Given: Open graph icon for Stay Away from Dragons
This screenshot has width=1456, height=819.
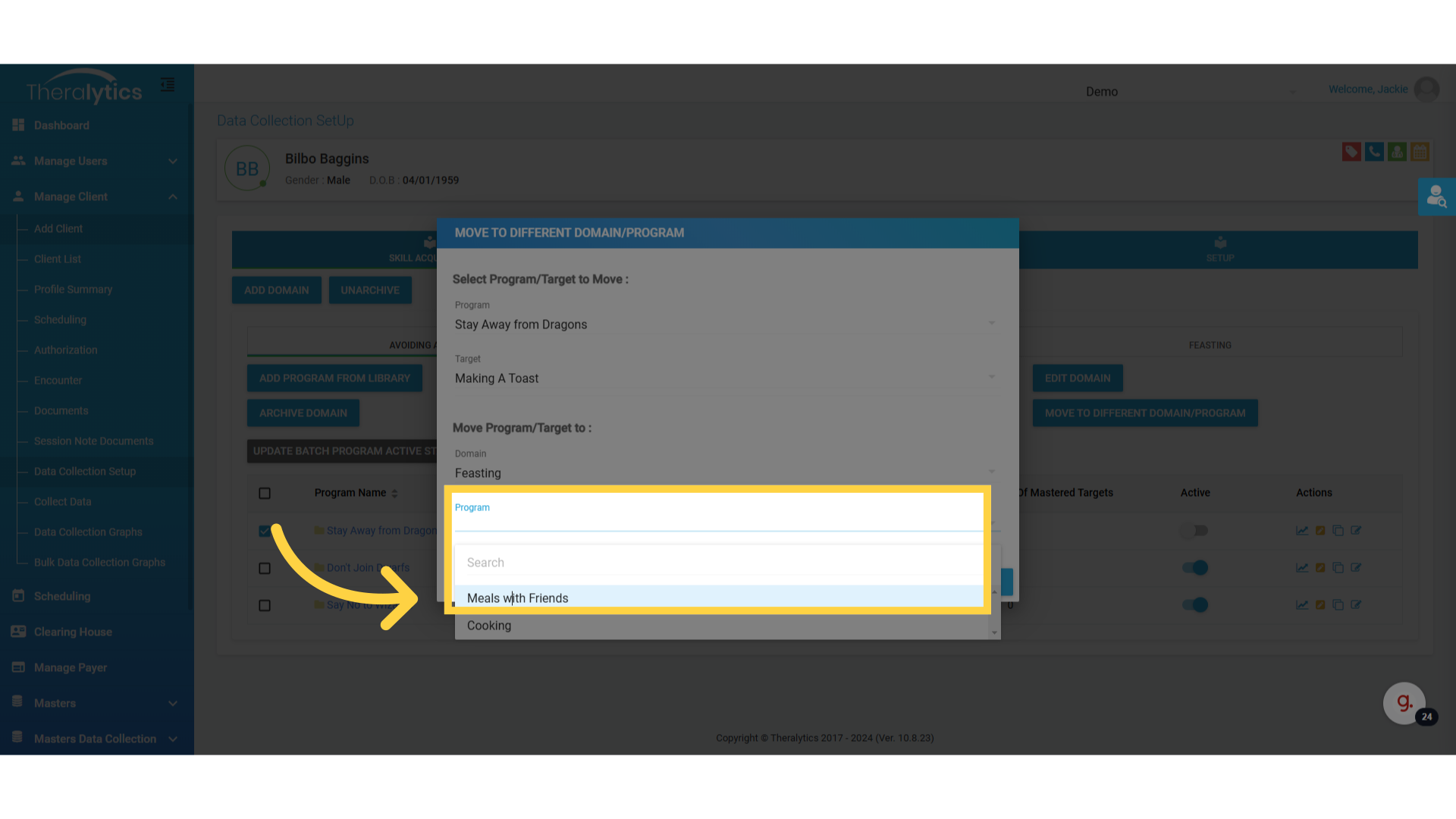Looking at the screenshot, I should tap(1302, 531).
